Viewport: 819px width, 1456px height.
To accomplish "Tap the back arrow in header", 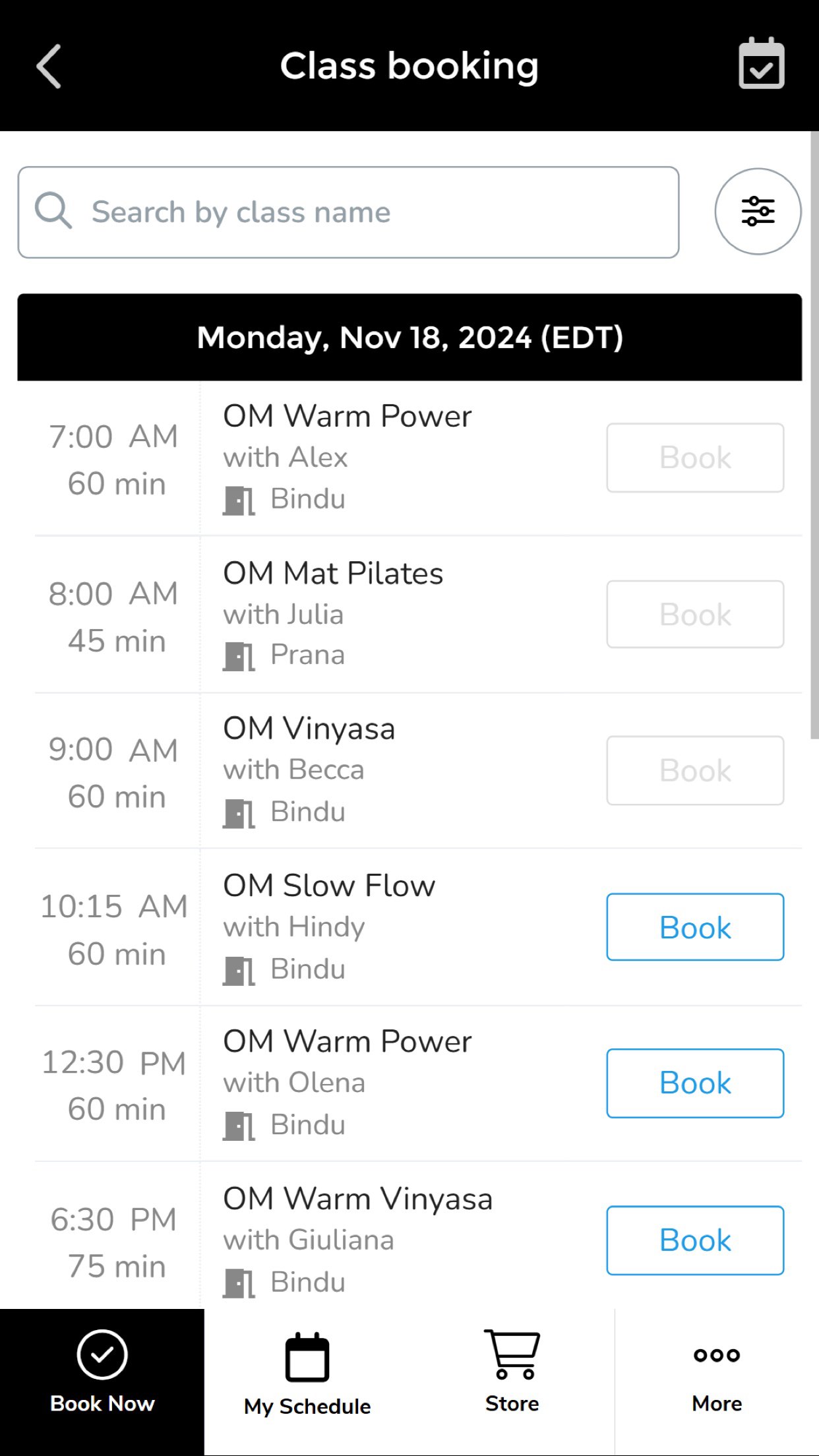I will [x=49, y=66].
